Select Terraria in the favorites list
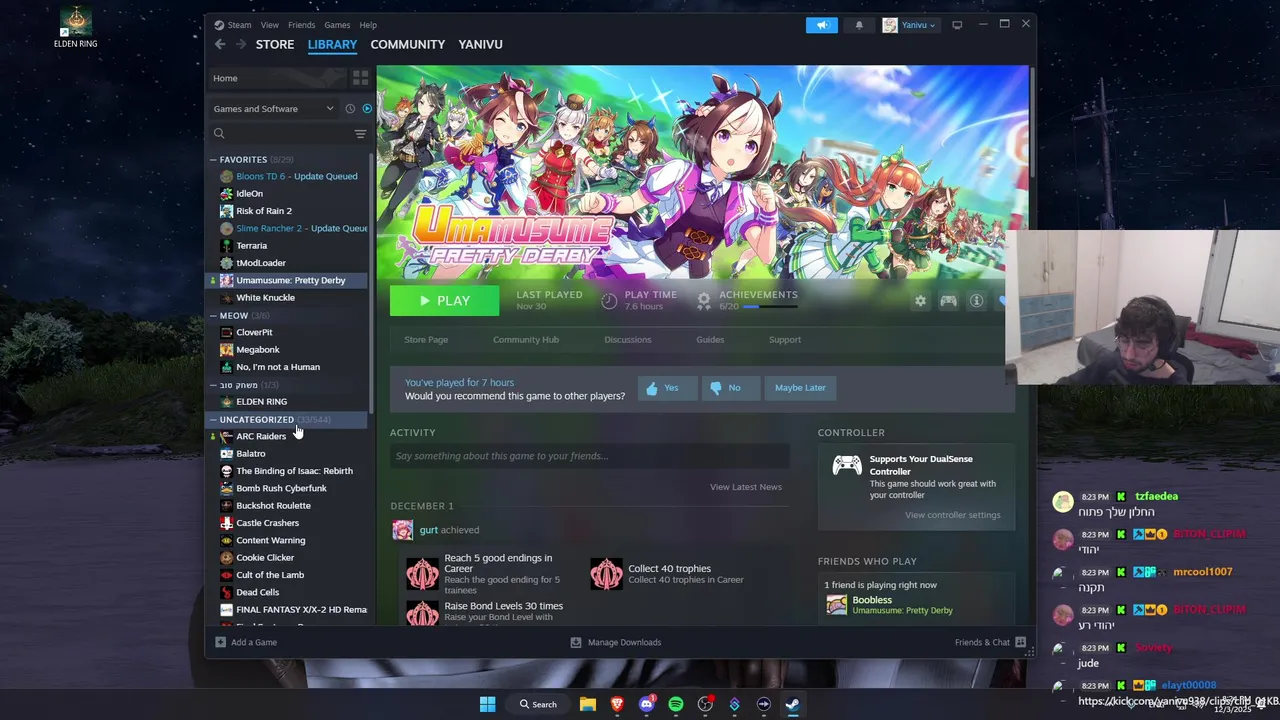 tap(251, 246)
